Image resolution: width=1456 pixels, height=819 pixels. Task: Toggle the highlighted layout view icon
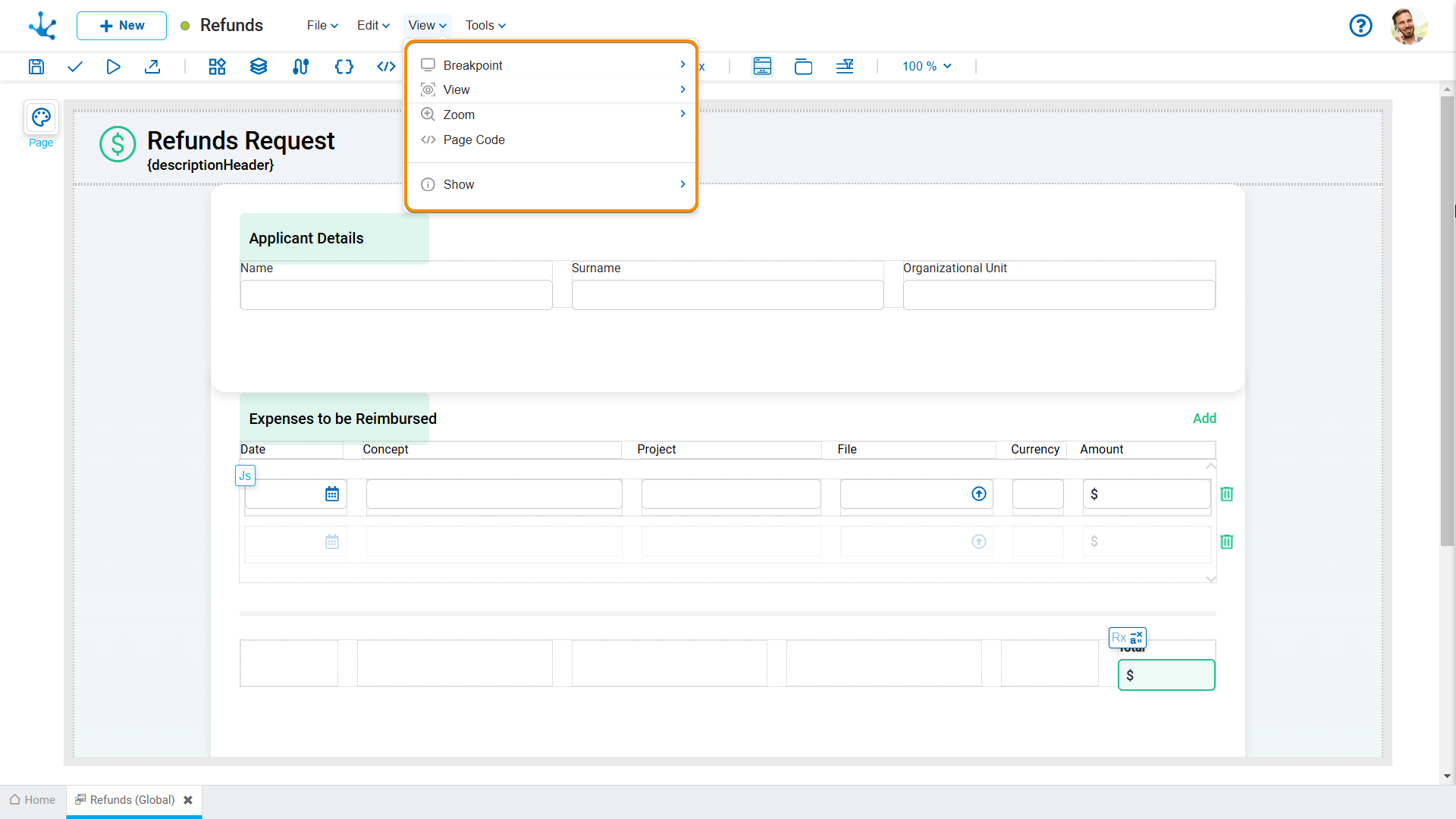click(x=762, y=67)
